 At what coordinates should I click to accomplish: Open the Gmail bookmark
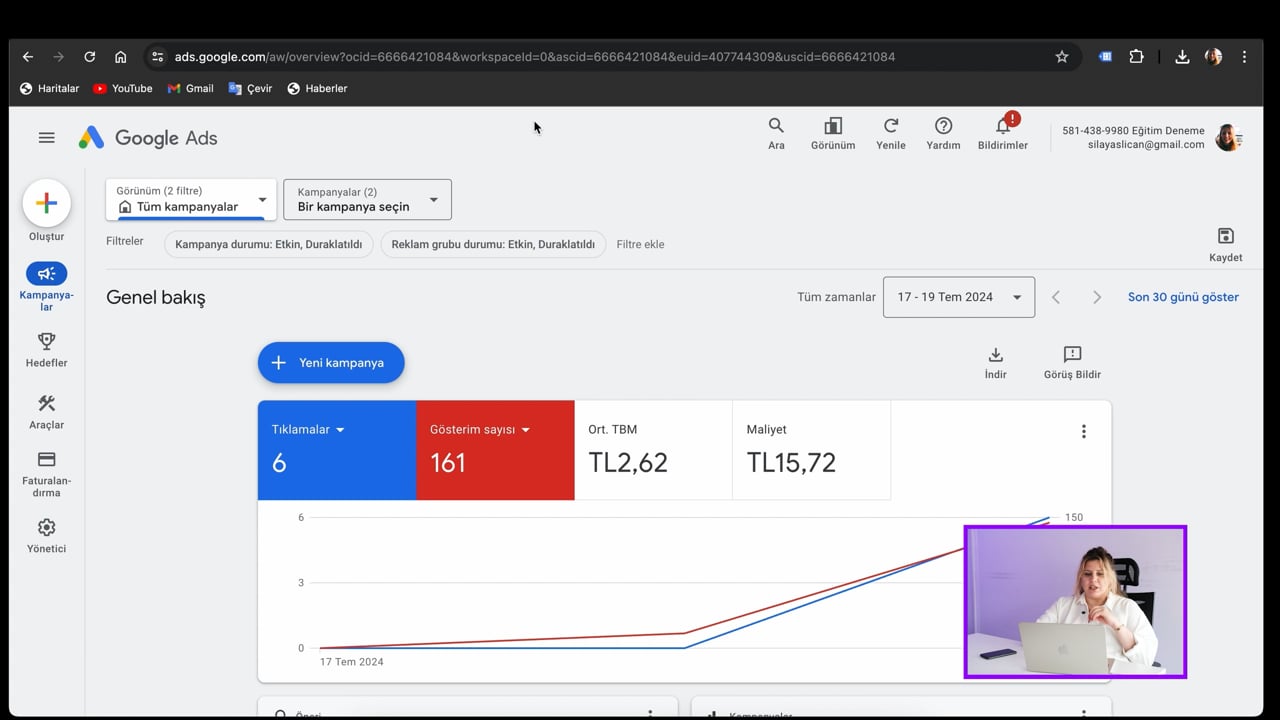coord(190,88)
